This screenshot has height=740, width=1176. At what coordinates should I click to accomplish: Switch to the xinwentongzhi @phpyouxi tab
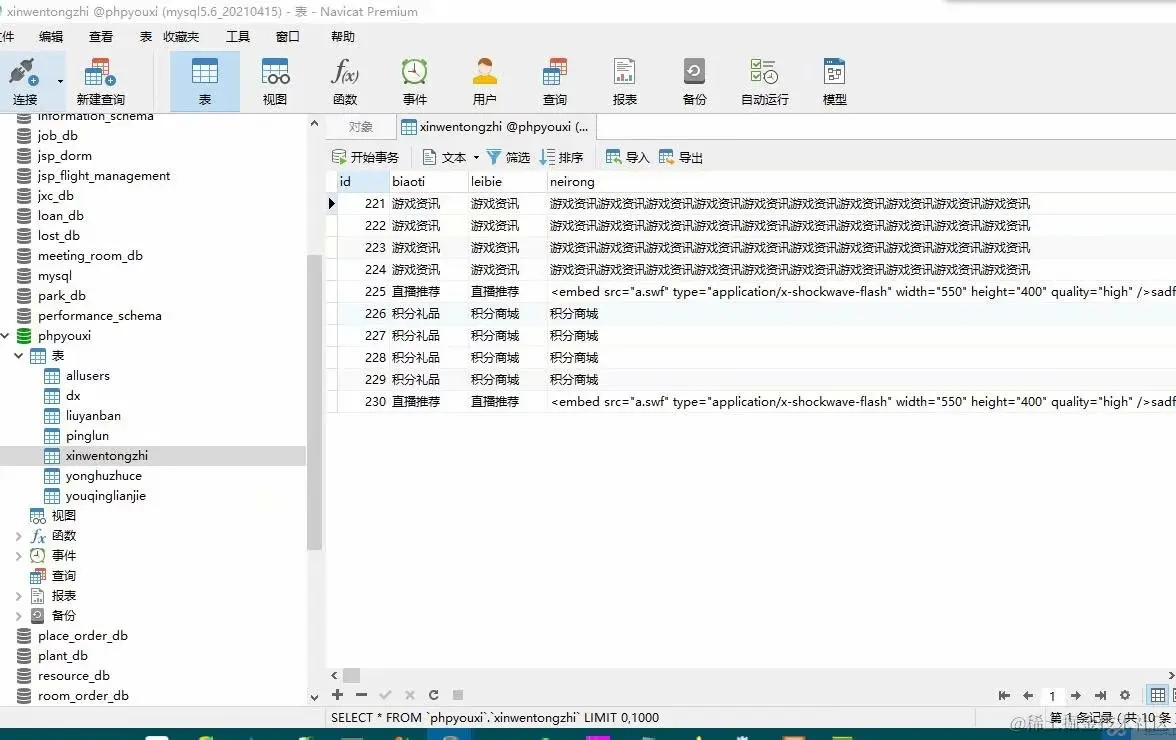tap(495, 127)
